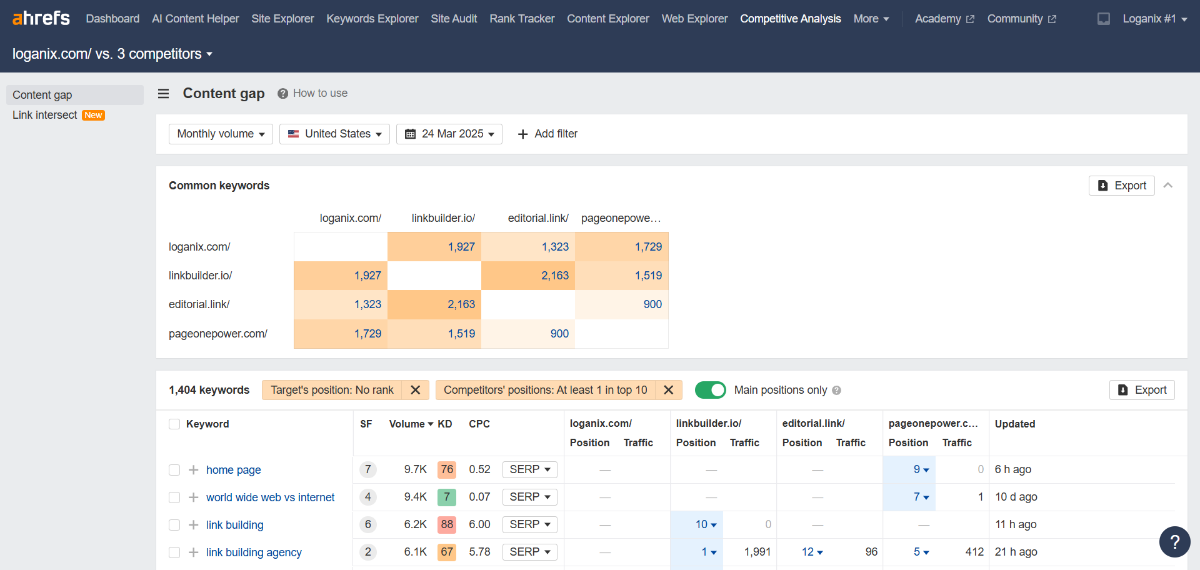Image resolution: width=1200 pixels, height=570 pixels.
Task: Open loganix.com/ vs. 3 competitors dropdown
Action: (x=112, y=54)
